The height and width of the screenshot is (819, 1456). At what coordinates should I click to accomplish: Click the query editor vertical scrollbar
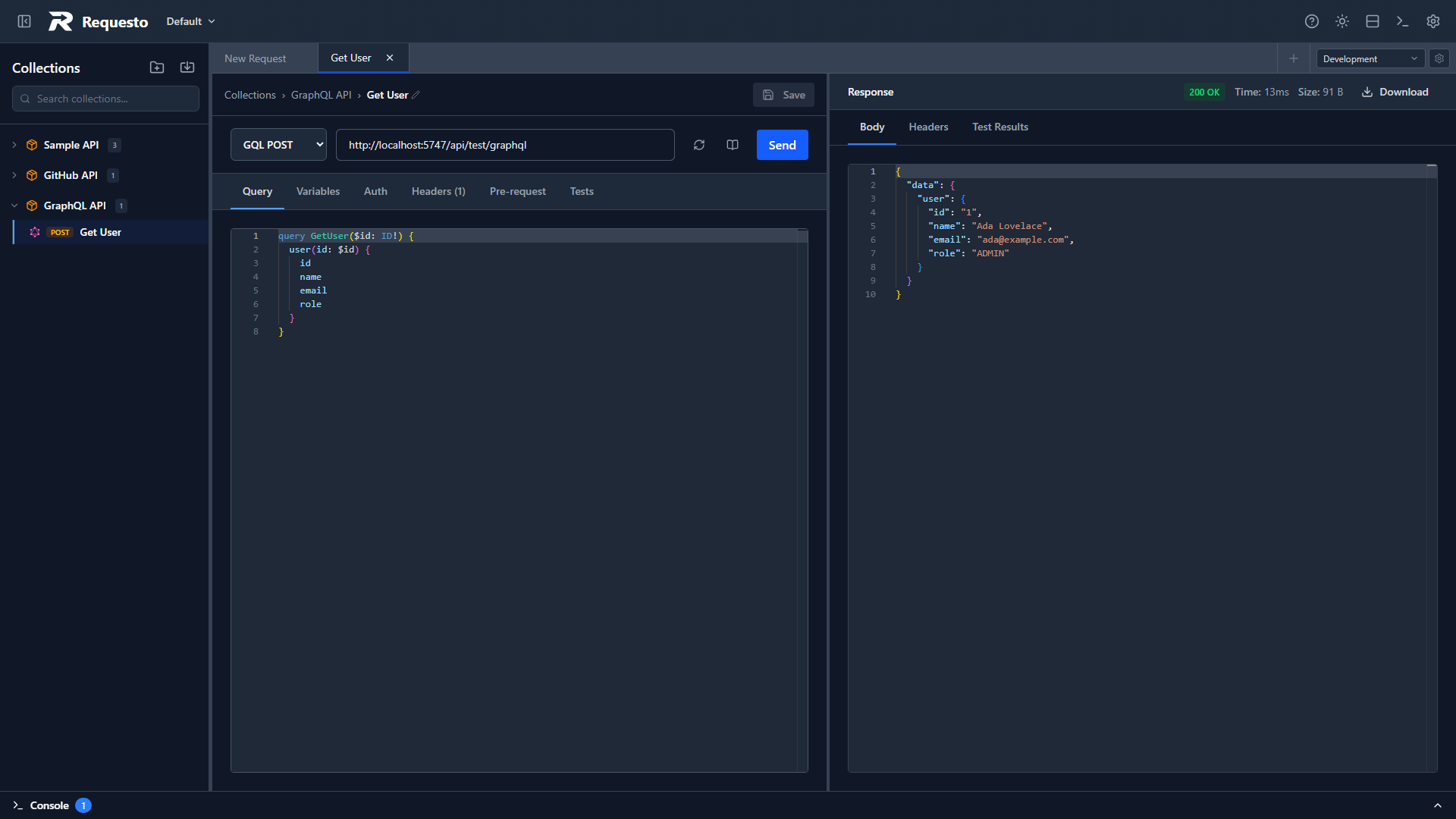click(802, 500)
